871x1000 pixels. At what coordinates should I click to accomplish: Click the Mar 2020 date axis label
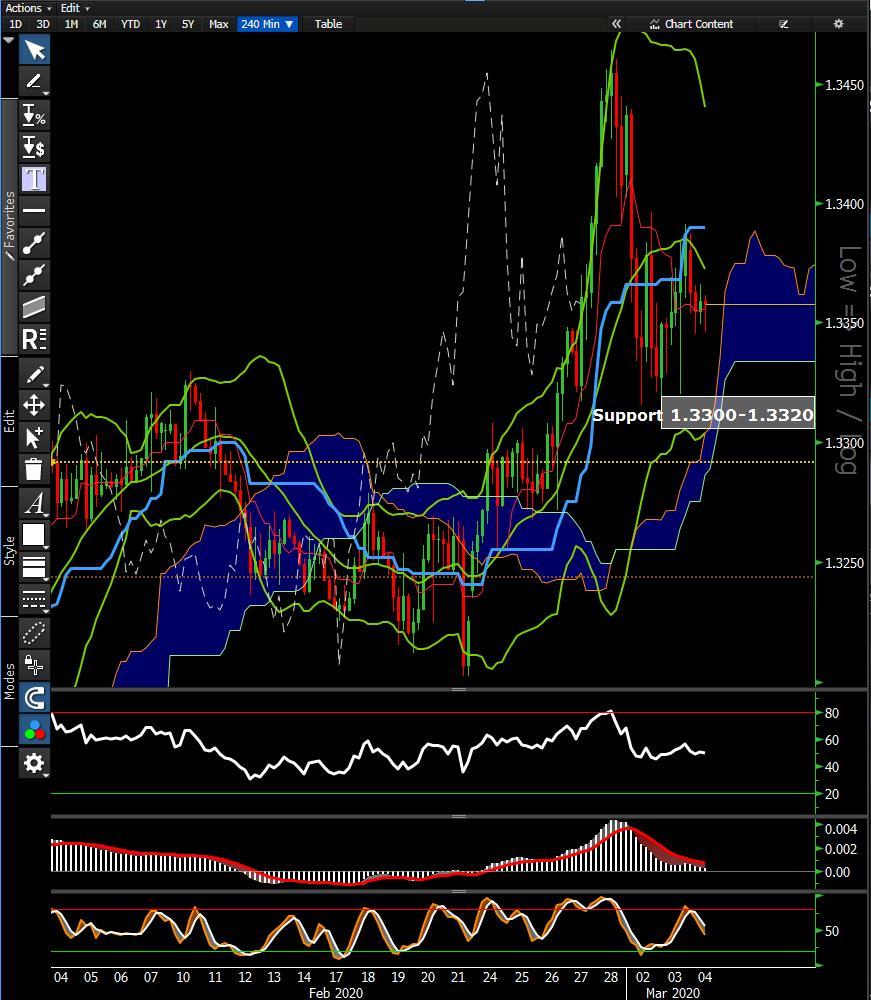pyautogui.click(x=673, y=993)
